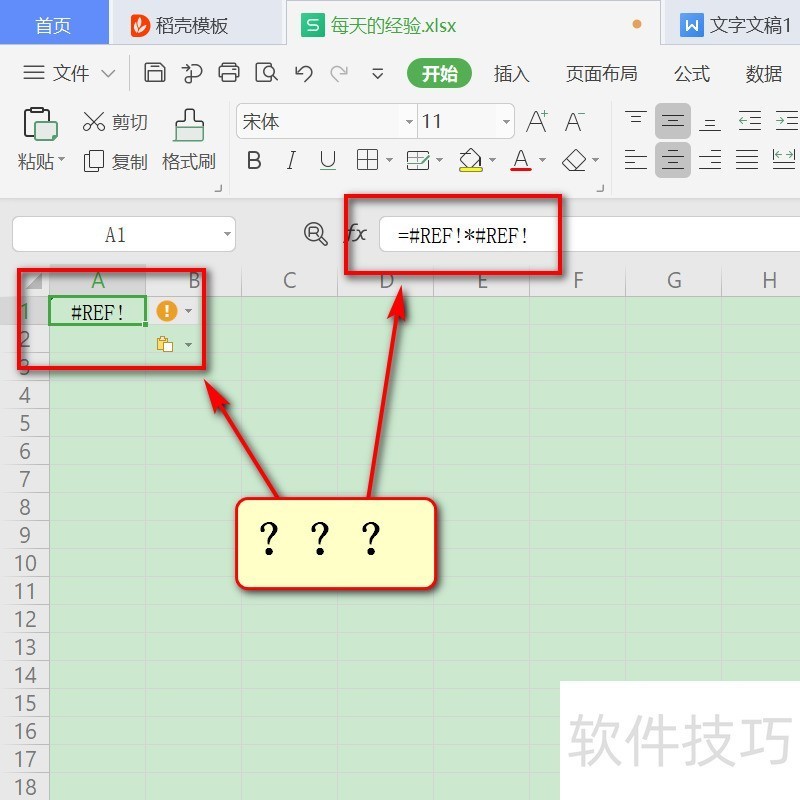The width and height of the screenshot is (800, 800).
Task: Click the error warning exclamation icon
Action: [x=166, y=311]
